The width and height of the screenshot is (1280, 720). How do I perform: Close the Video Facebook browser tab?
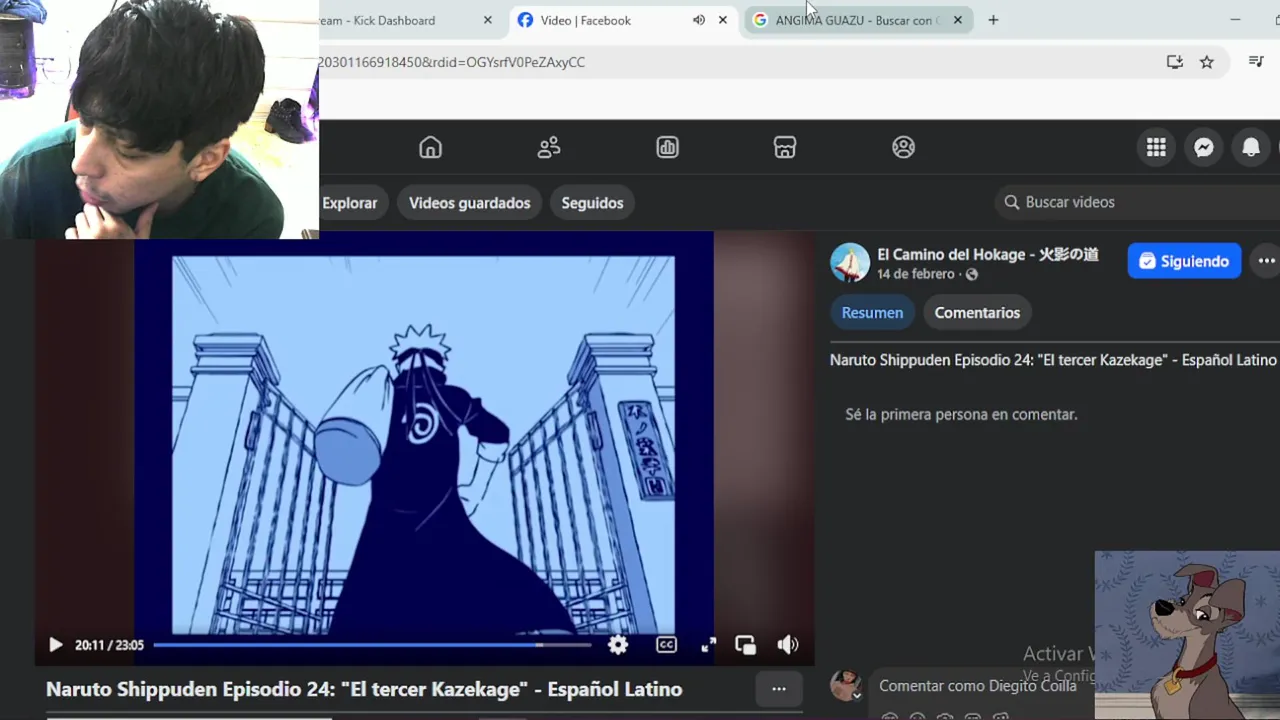coord(723,20)
